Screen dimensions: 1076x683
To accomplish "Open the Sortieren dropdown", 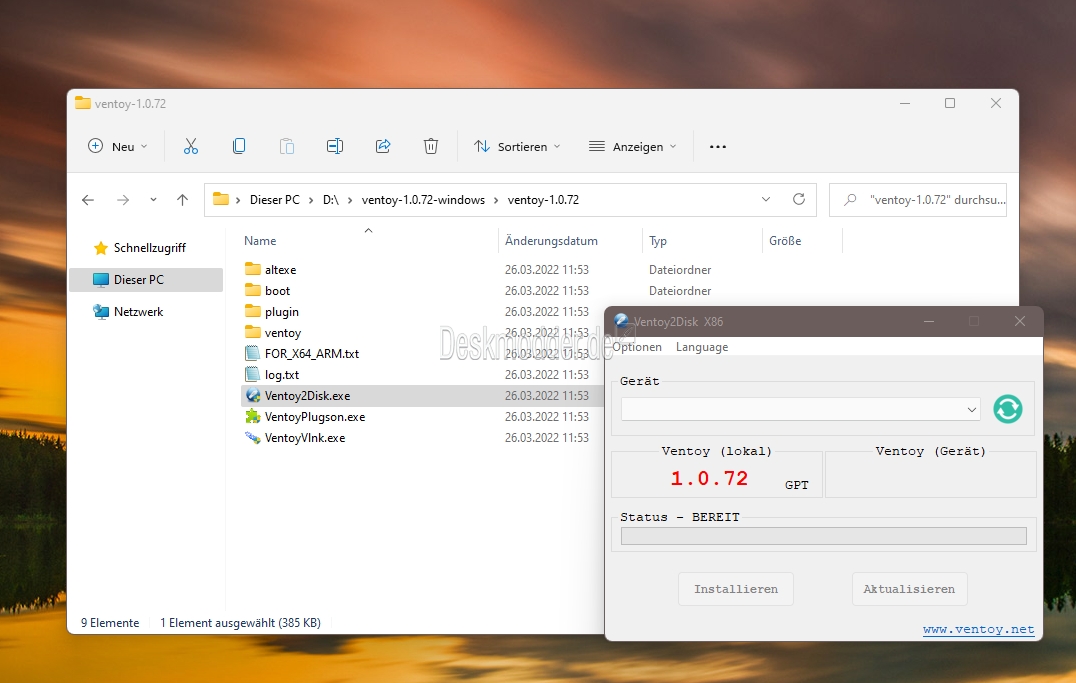I will coord(517,146).
